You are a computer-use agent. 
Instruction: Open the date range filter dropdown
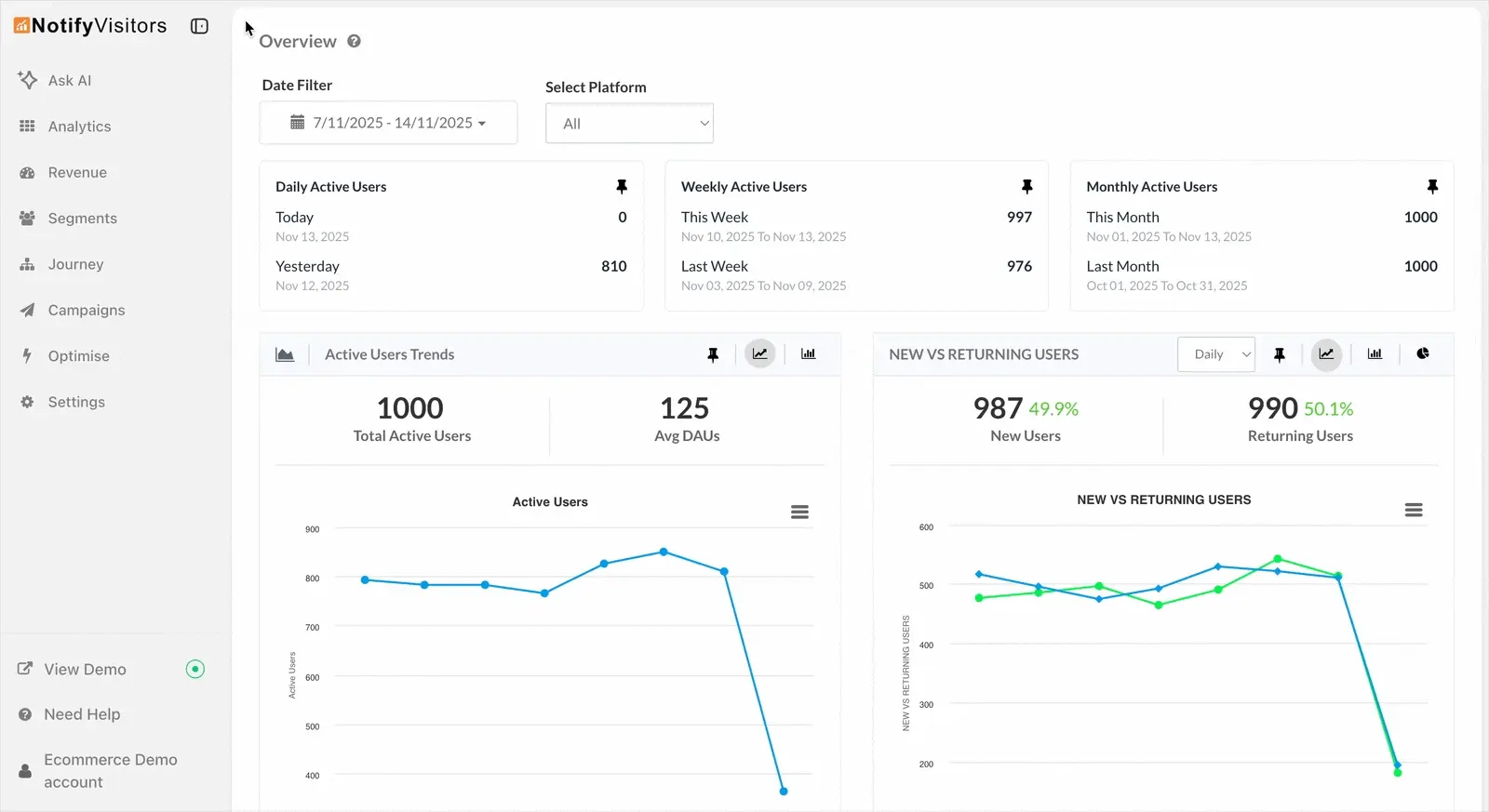(x=388, y=123)
